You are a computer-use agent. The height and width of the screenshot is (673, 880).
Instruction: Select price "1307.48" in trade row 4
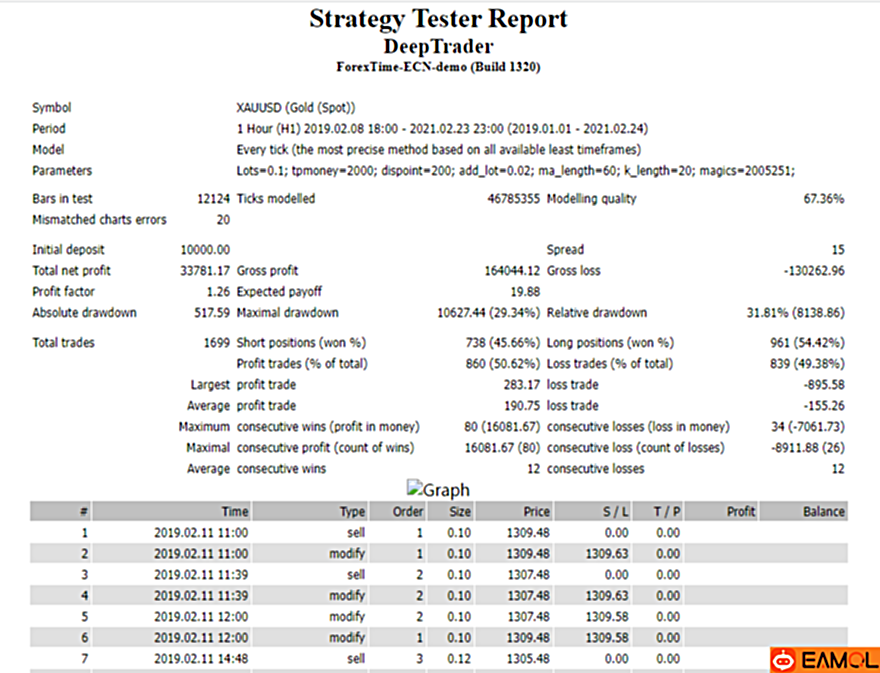click(528, 596)
